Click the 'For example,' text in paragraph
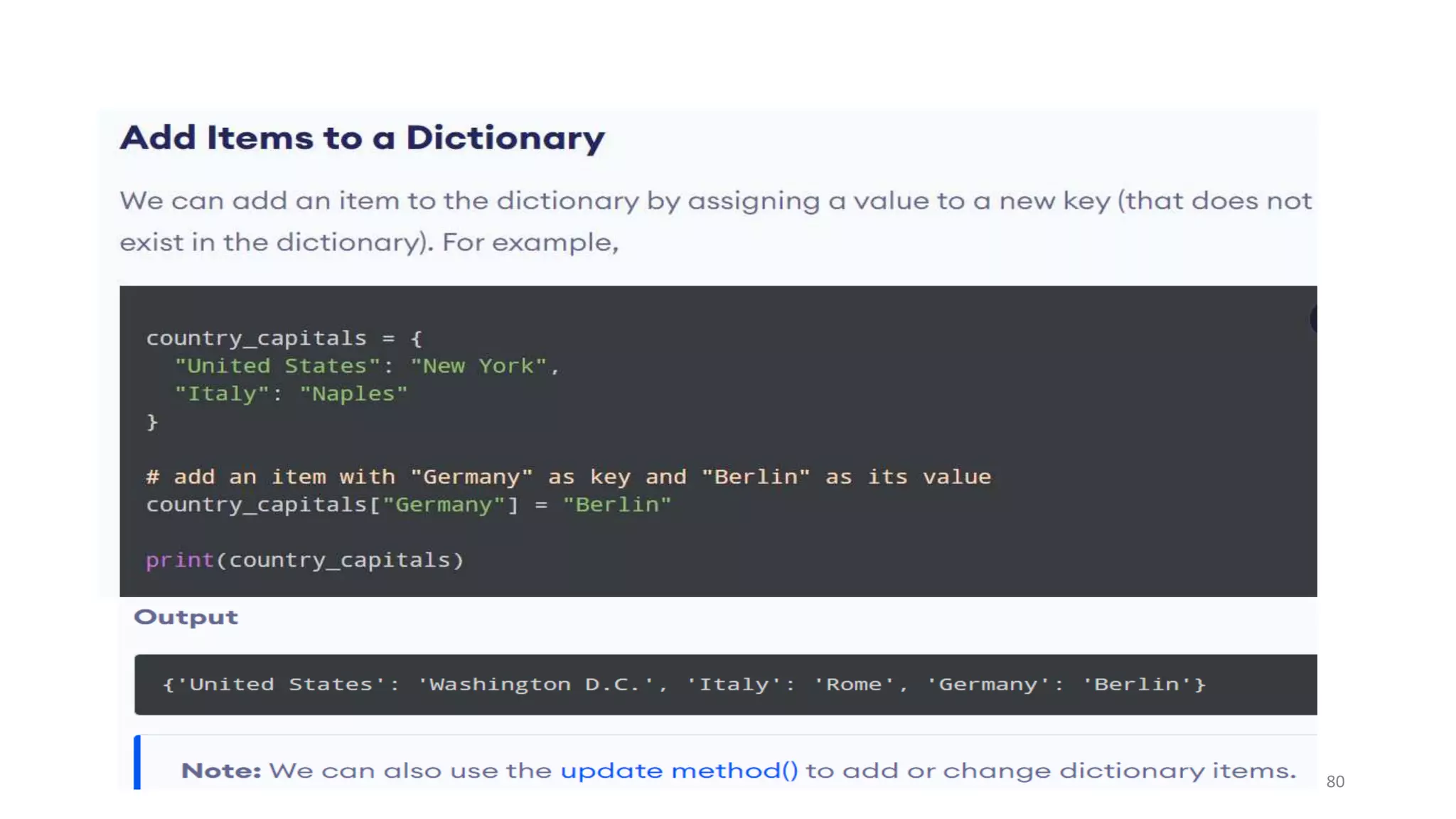The width and height of the screenshot is (1456, 819). [x=530, y=242]
